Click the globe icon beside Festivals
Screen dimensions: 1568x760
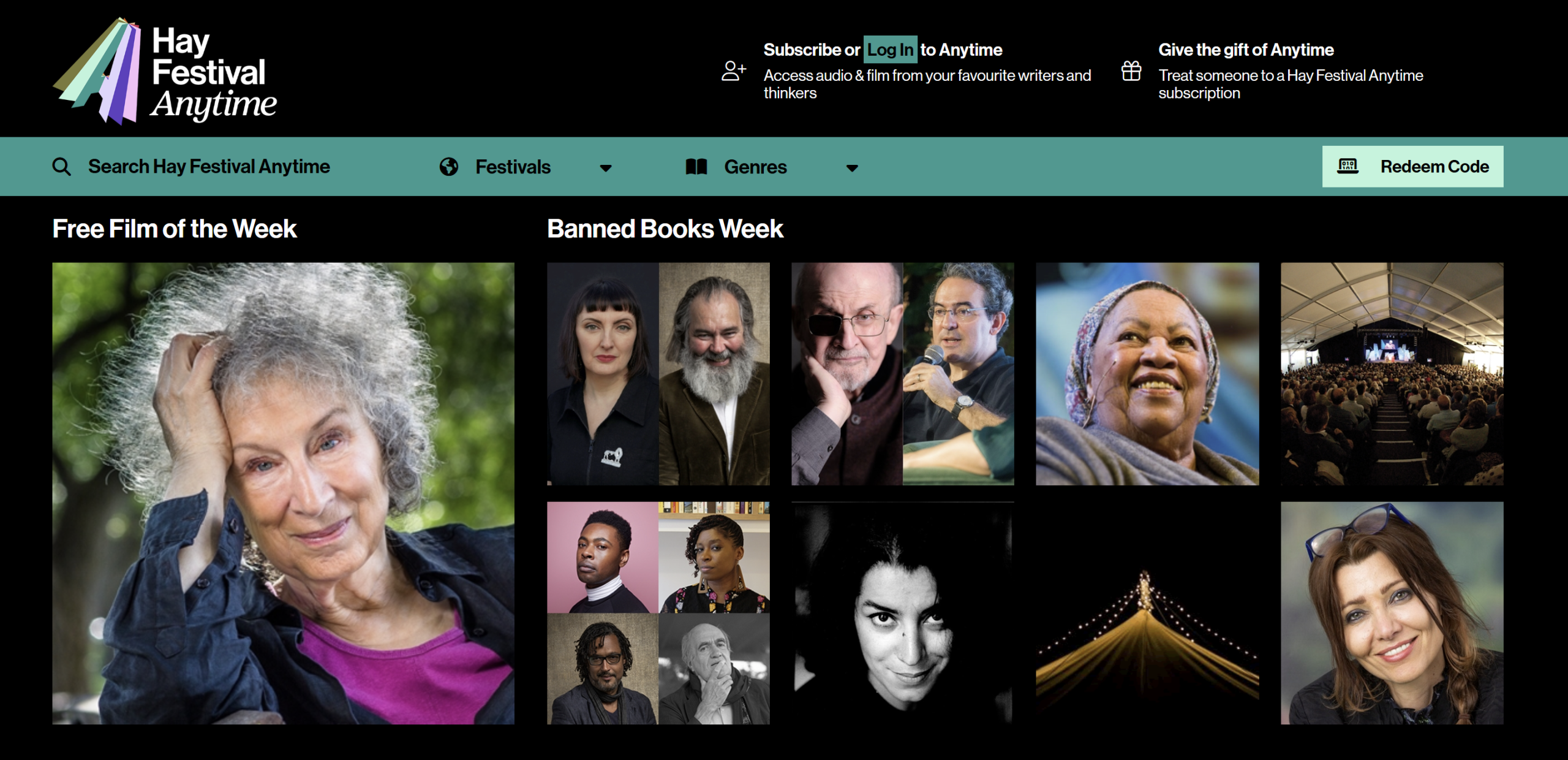(449, 167)
